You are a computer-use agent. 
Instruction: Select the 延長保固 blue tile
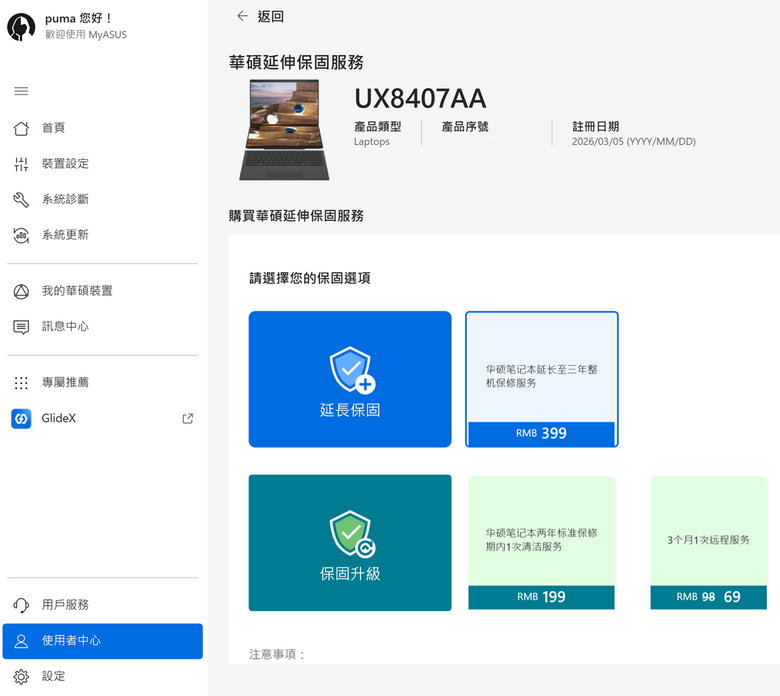click(350, 379)
